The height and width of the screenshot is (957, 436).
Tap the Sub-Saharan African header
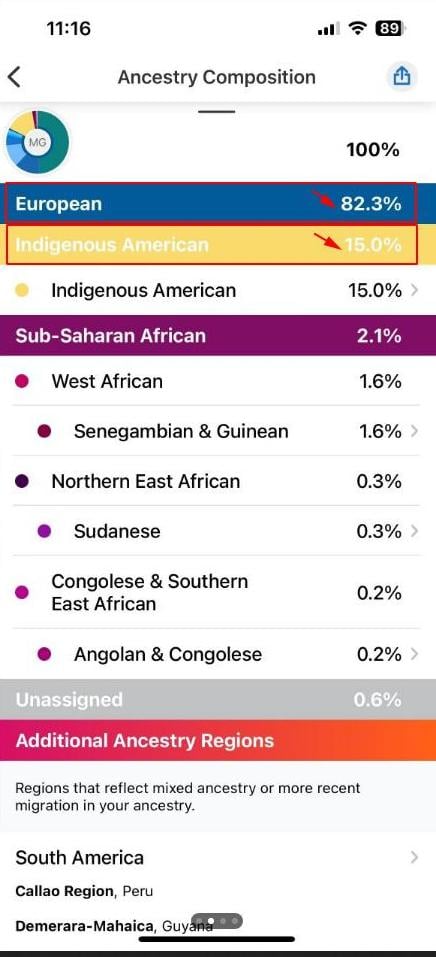(218, 336)
